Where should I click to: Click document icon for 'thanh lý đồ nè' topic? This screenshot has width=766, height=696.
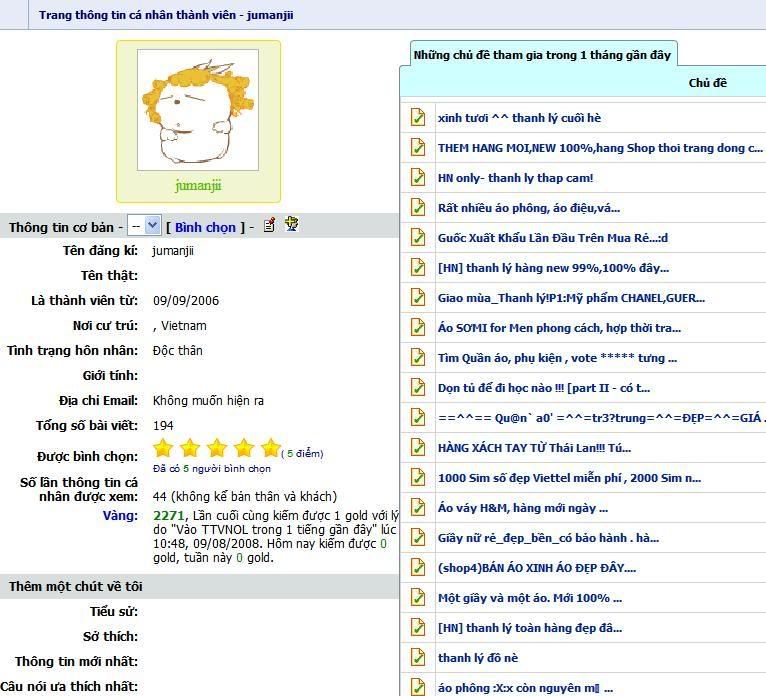tap(418, 657)
